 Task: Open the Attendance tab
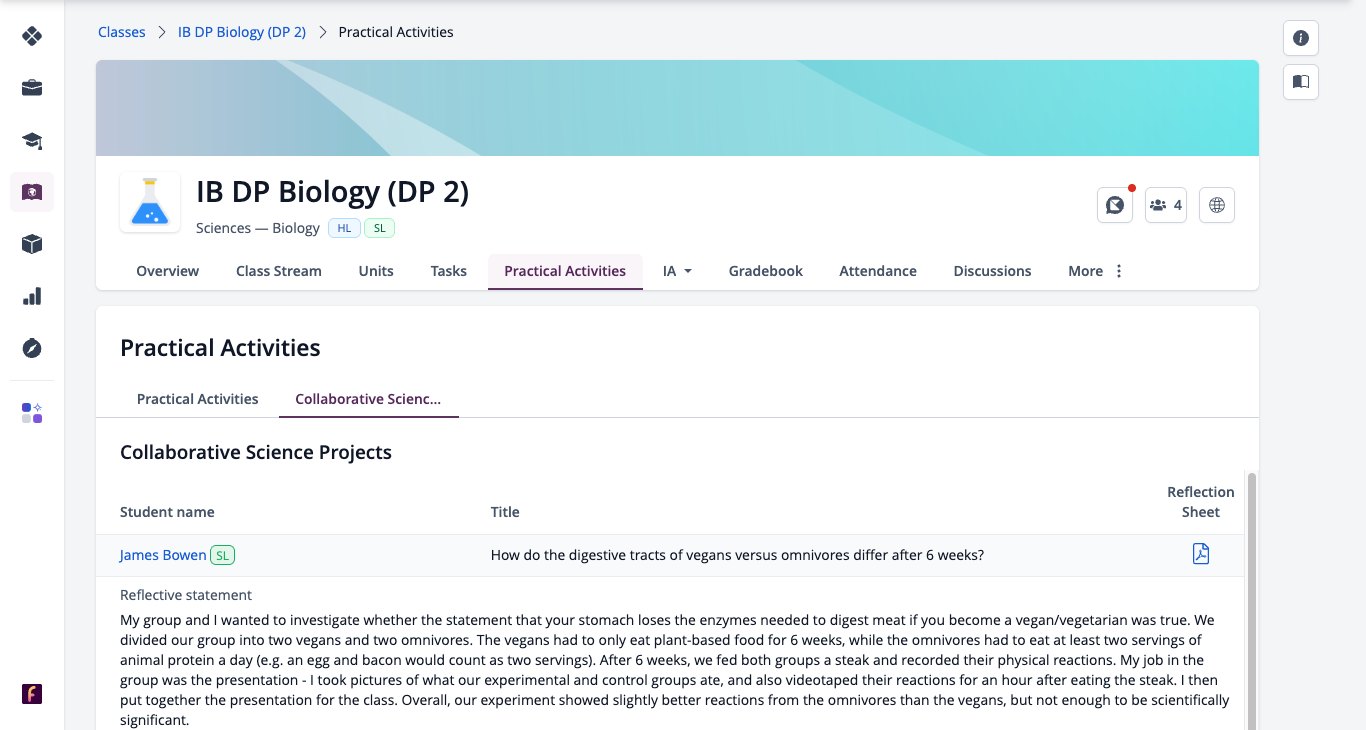[878, 271]
